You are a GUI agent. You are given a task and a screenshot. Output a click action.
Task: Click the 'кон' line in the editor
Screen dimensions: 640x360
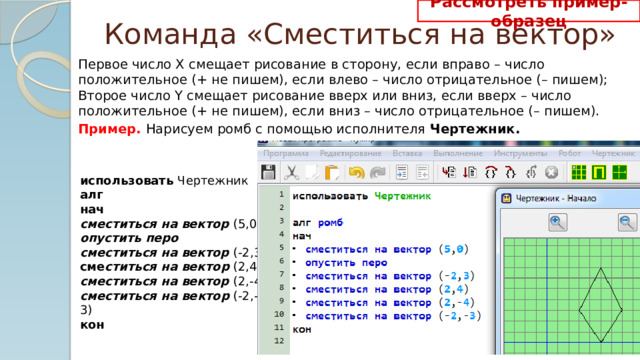pos(302,329)
